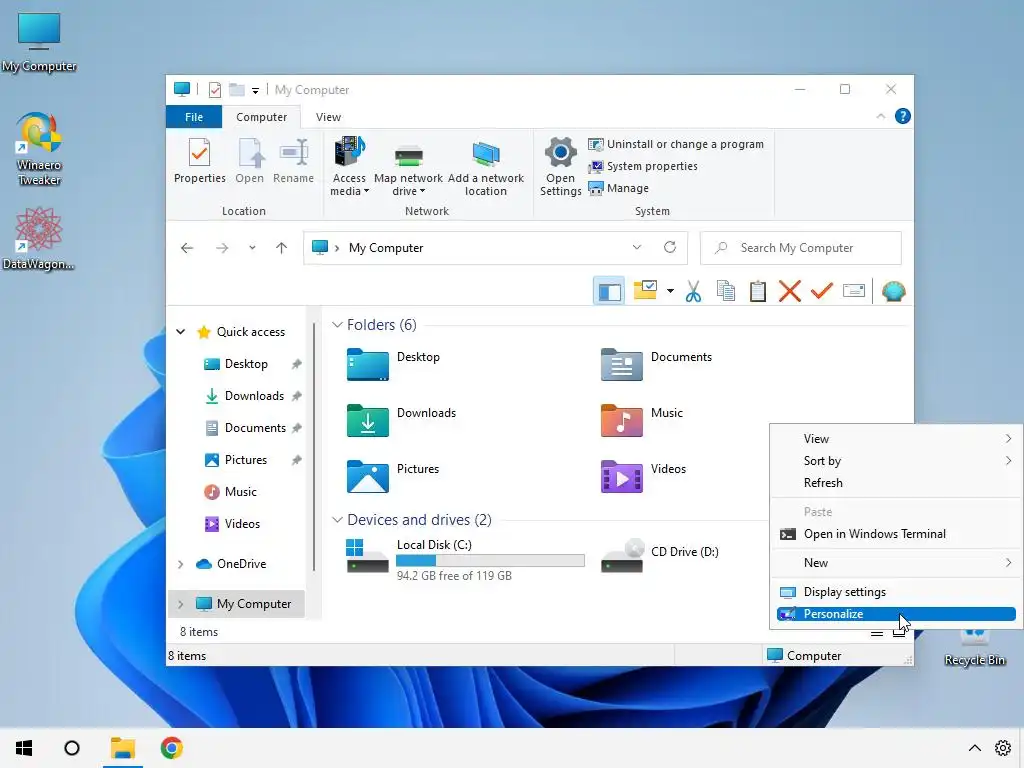Viewport: 1024px width, 768px height.
Task: Click the red X Delete icon
Action: coord(790,291)
